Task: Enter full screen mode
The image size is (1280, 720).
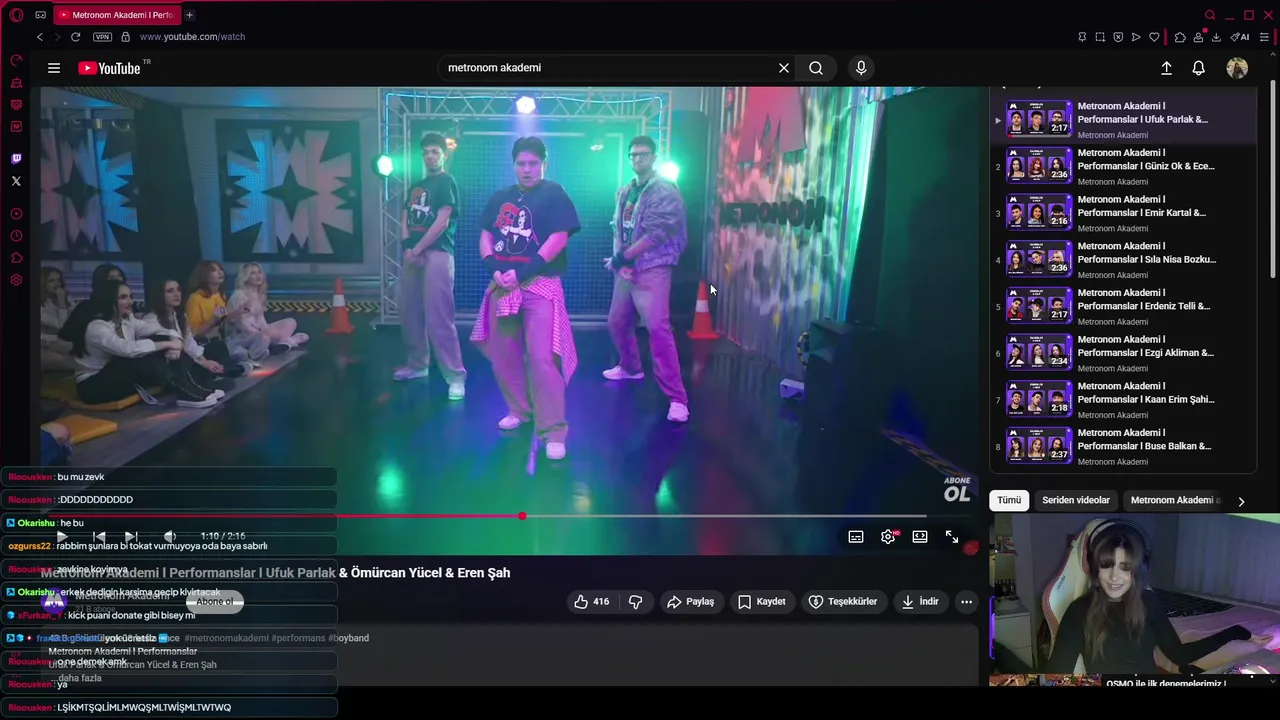Action: point(952,537)
